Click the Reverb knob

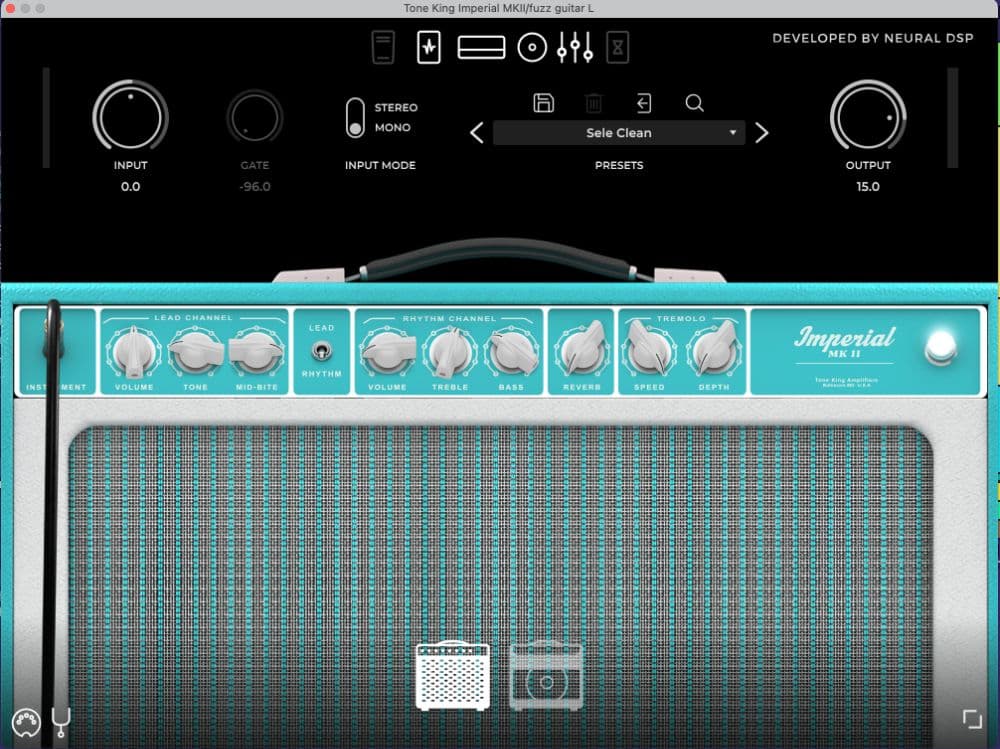[582, 351]
